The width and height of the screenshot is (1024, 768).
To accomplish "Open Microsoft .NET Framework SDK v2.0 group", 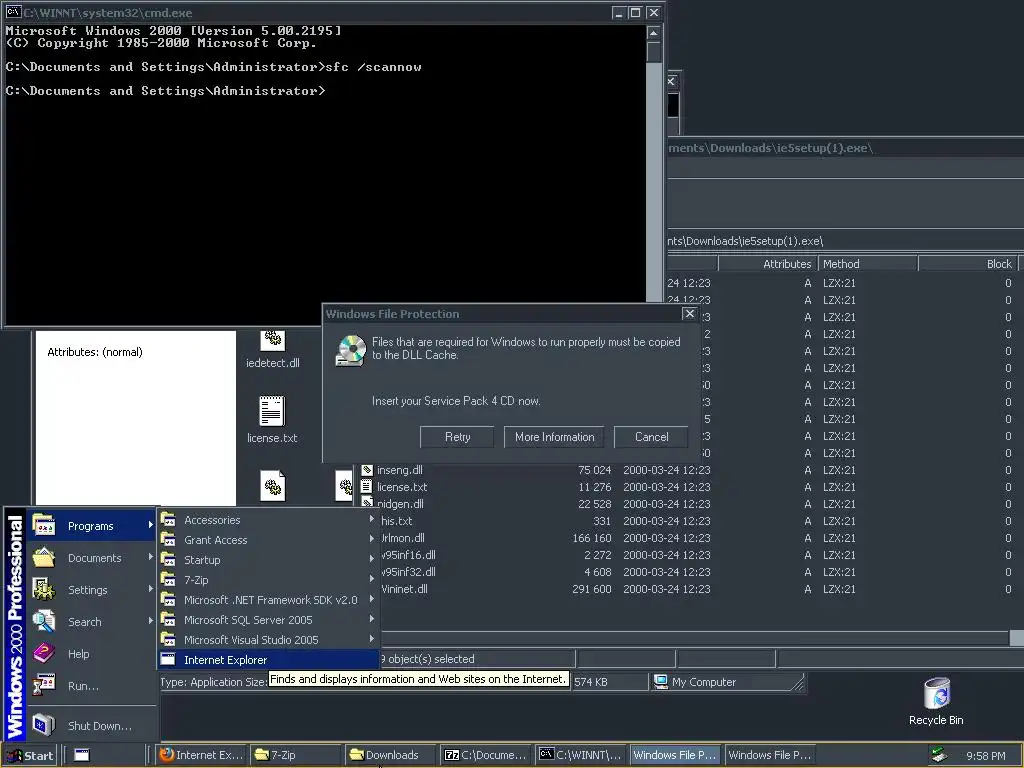I will click(268, 600).
